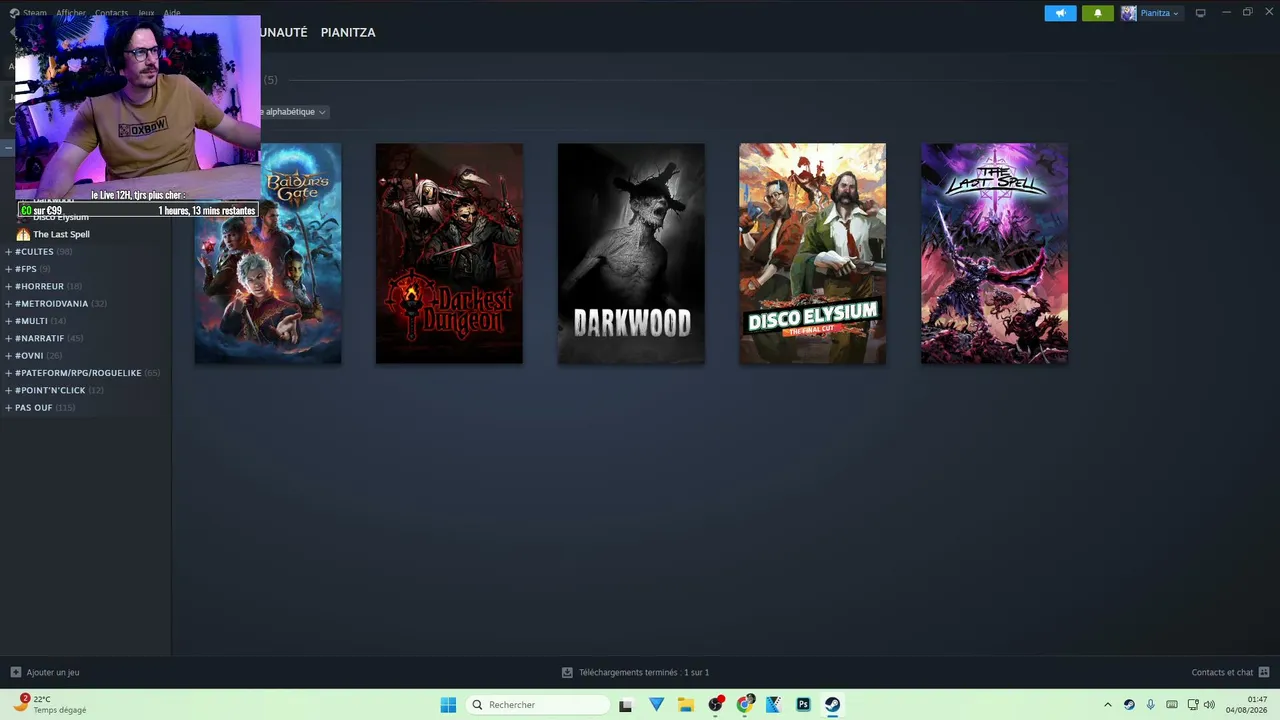Open the Contacts et chat grid icon

tap(1264, 672)
